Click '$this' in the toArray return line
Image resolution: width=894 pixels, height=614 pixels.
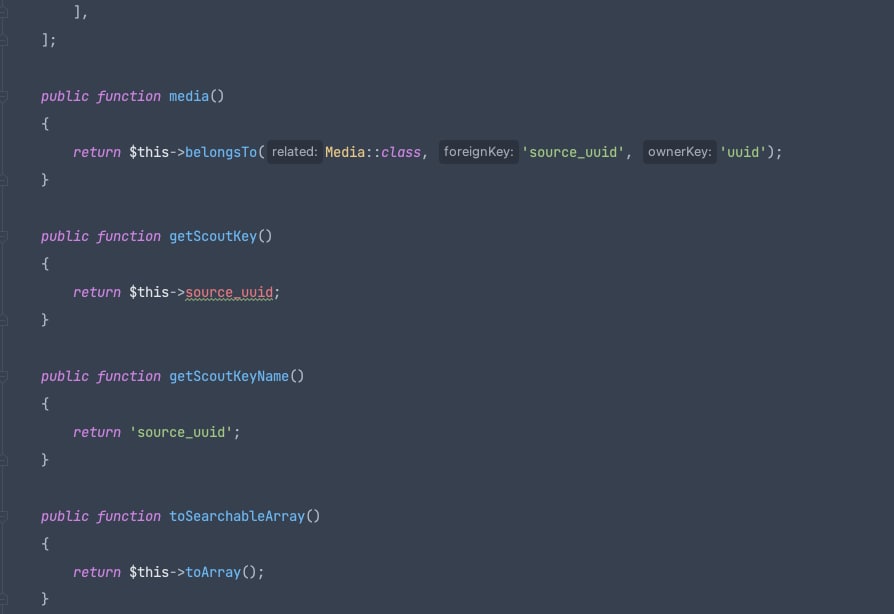coord(149,572)
